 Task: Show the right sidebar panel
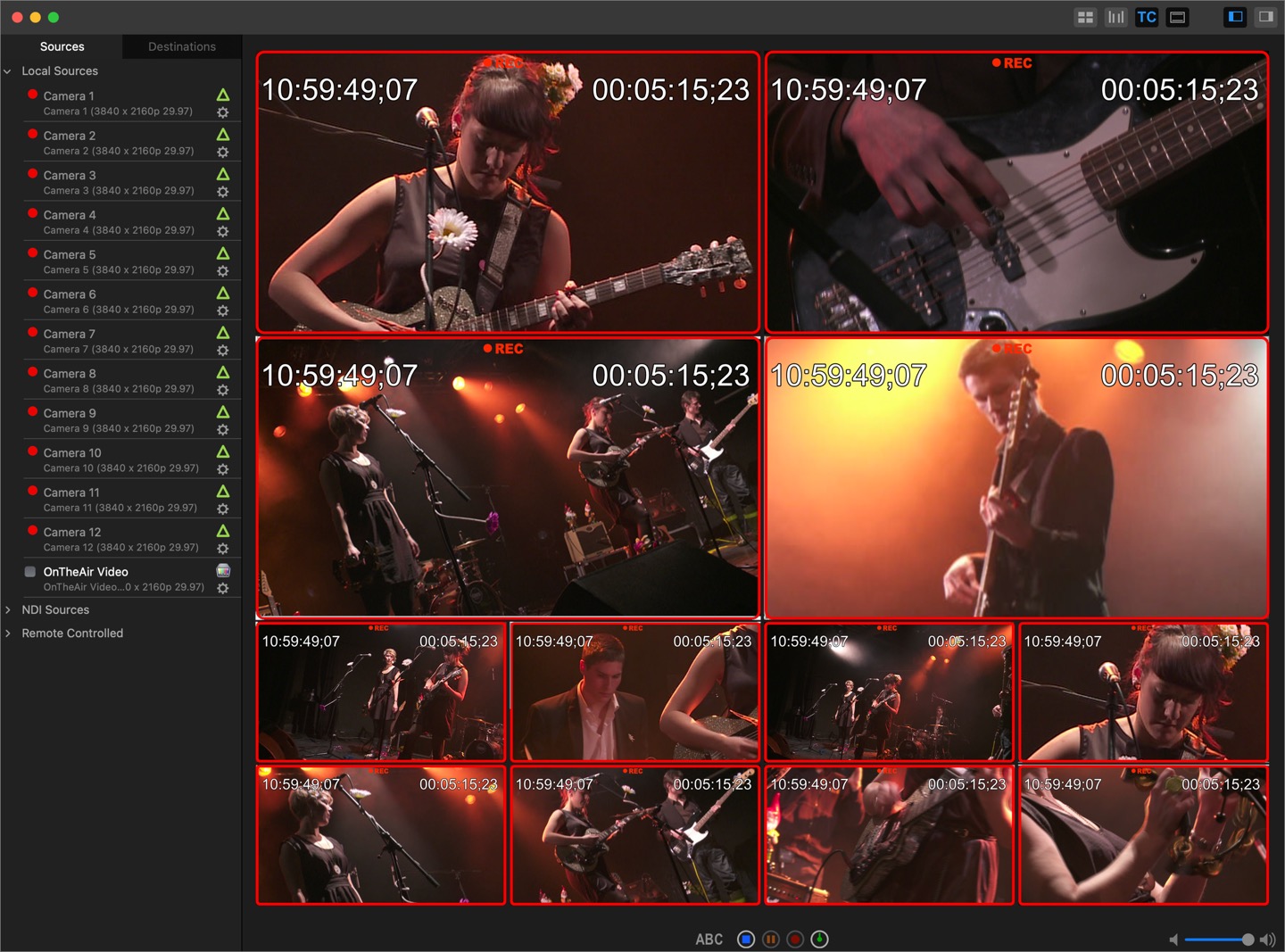tap(1265, 17)
